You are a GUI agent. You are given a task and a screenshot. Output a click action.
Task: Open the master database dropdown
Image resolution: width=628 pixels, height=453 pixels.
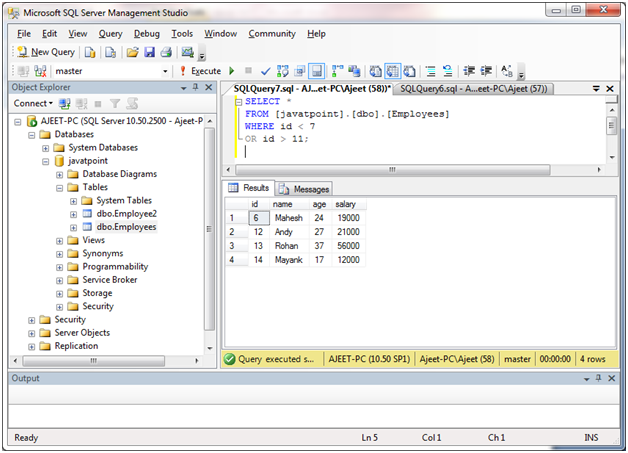click(165, 71)
